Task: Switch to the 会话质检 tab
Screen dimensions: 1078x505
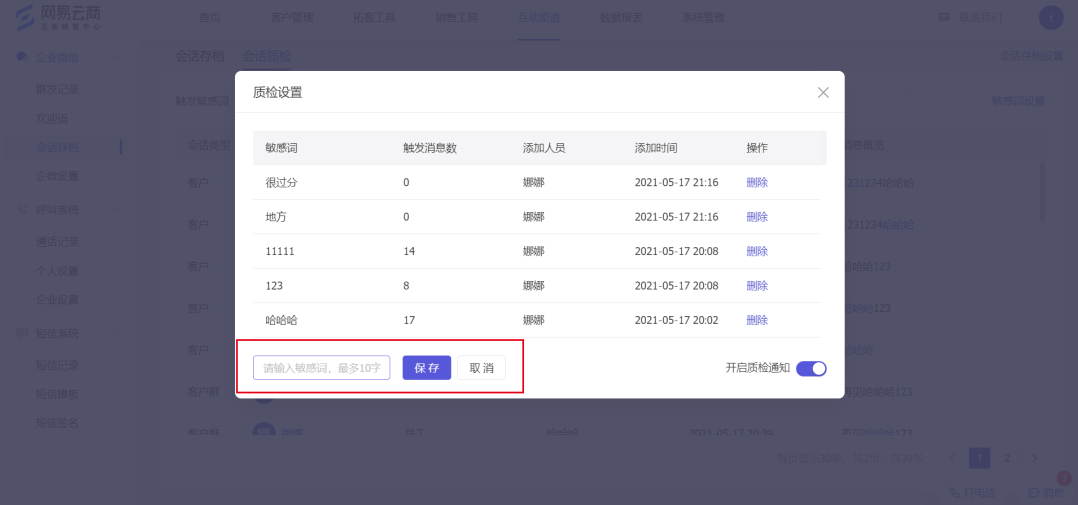Action: pos(267,56)
